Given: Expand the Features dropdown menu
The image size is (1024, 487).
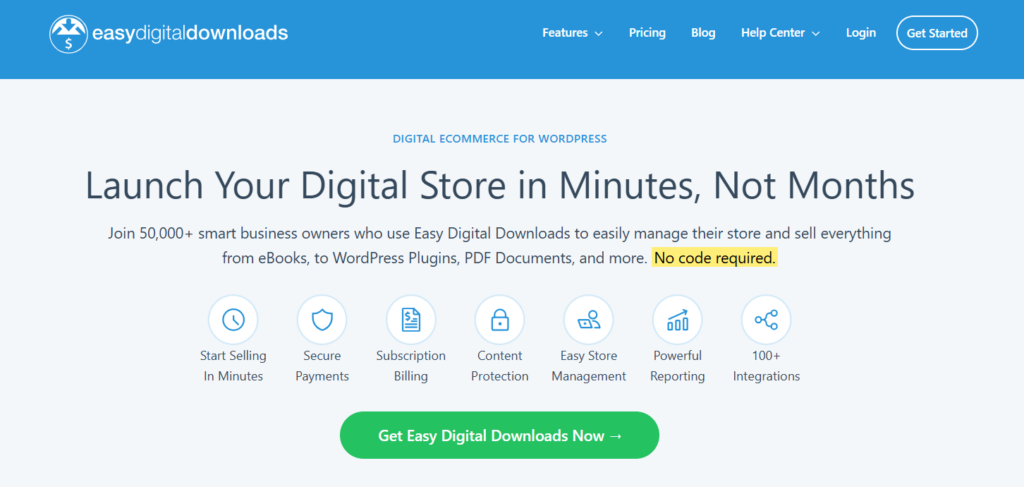Looking at the screenshot, I should point(565,33).
